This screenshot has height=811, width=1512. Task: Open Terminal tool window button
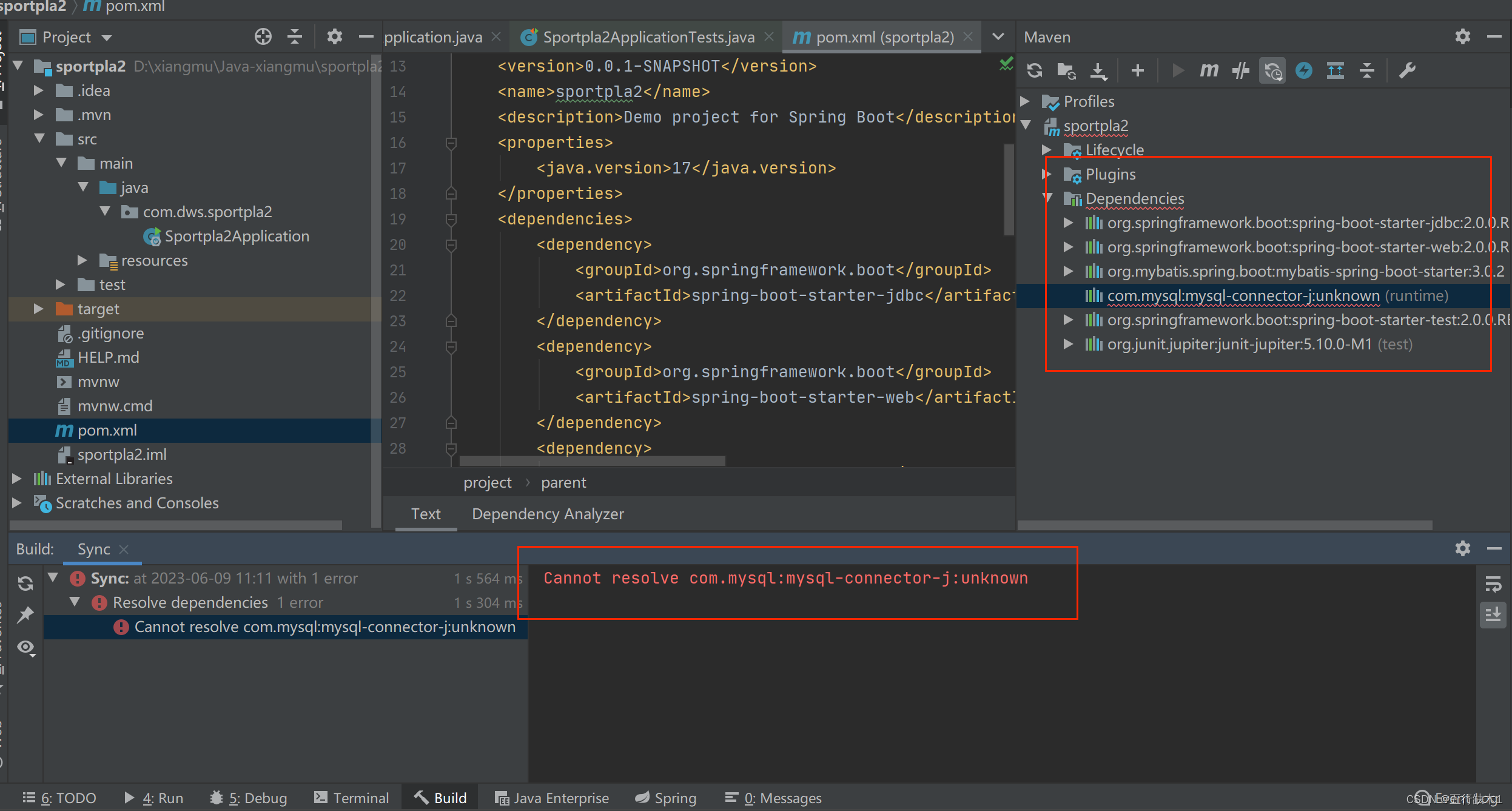coord(352,798)
